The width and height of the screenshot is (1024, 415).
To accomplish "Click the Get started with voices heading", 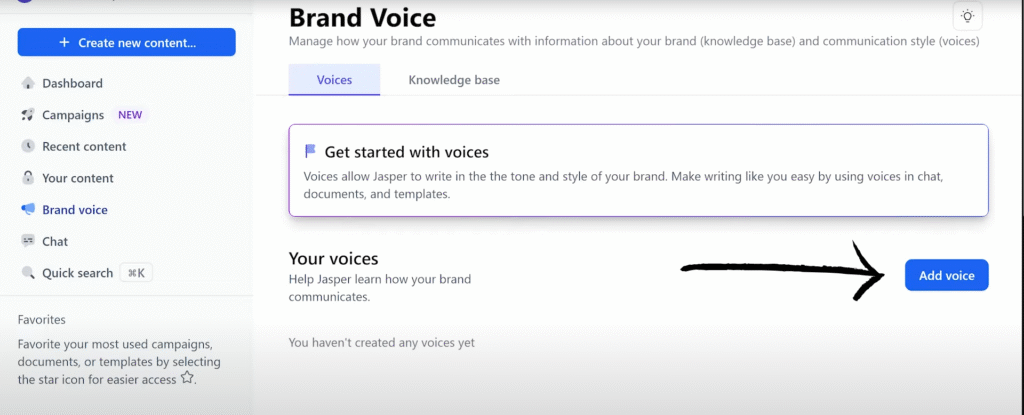I will coord(407,152).
